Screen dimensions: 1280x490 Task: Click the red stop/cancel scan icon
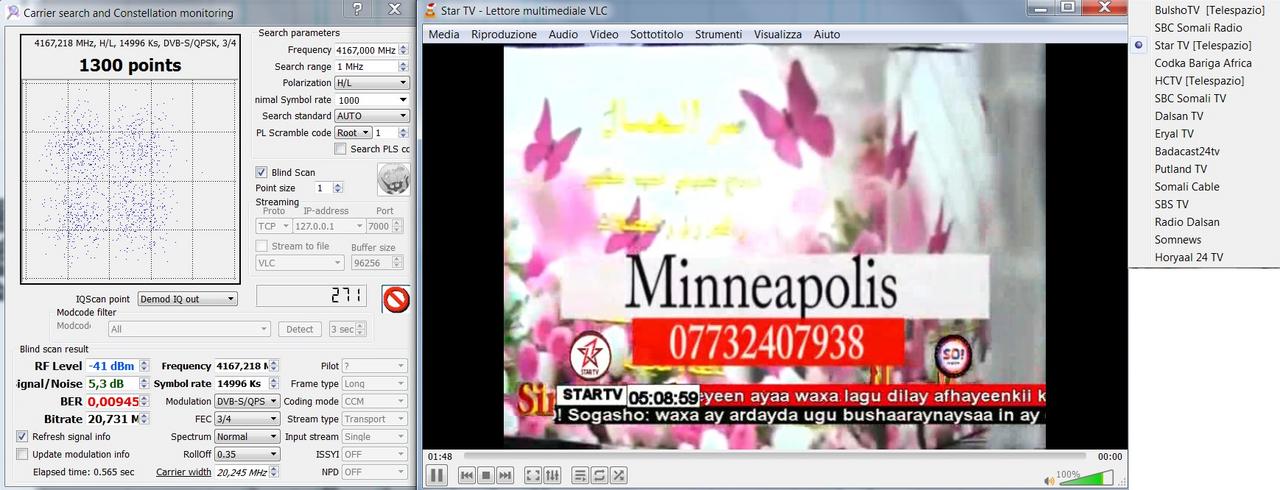pos(396,299)
